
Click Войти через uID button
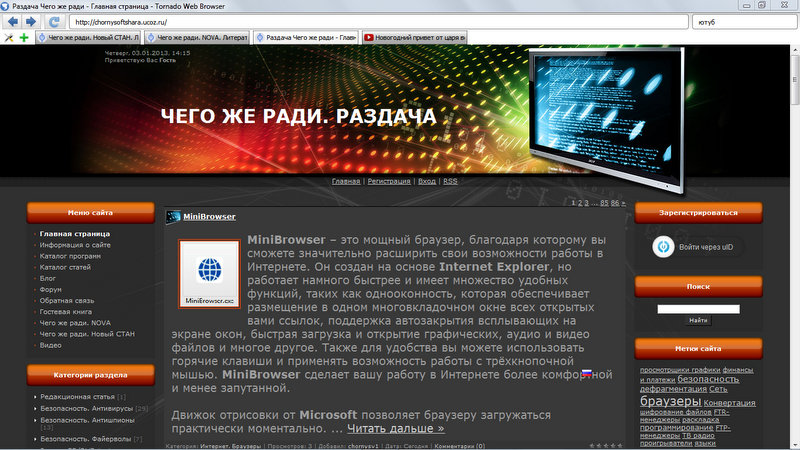pyautogui.click(x=706, y=247)
